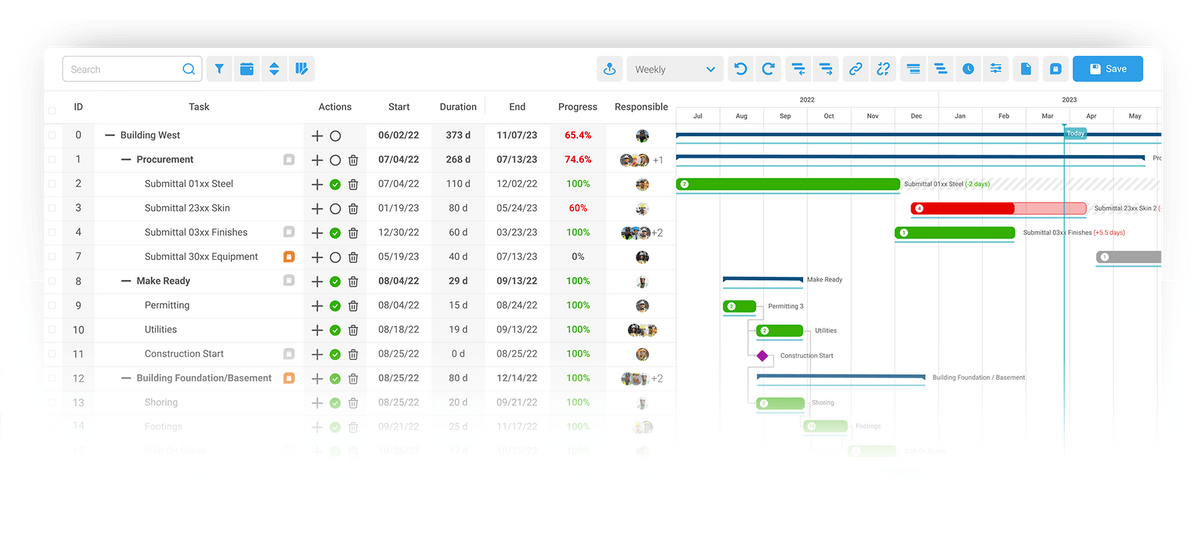Collapse the Make Ready task group
Viewport: 1200px width, 533px height.
(126, 281)
